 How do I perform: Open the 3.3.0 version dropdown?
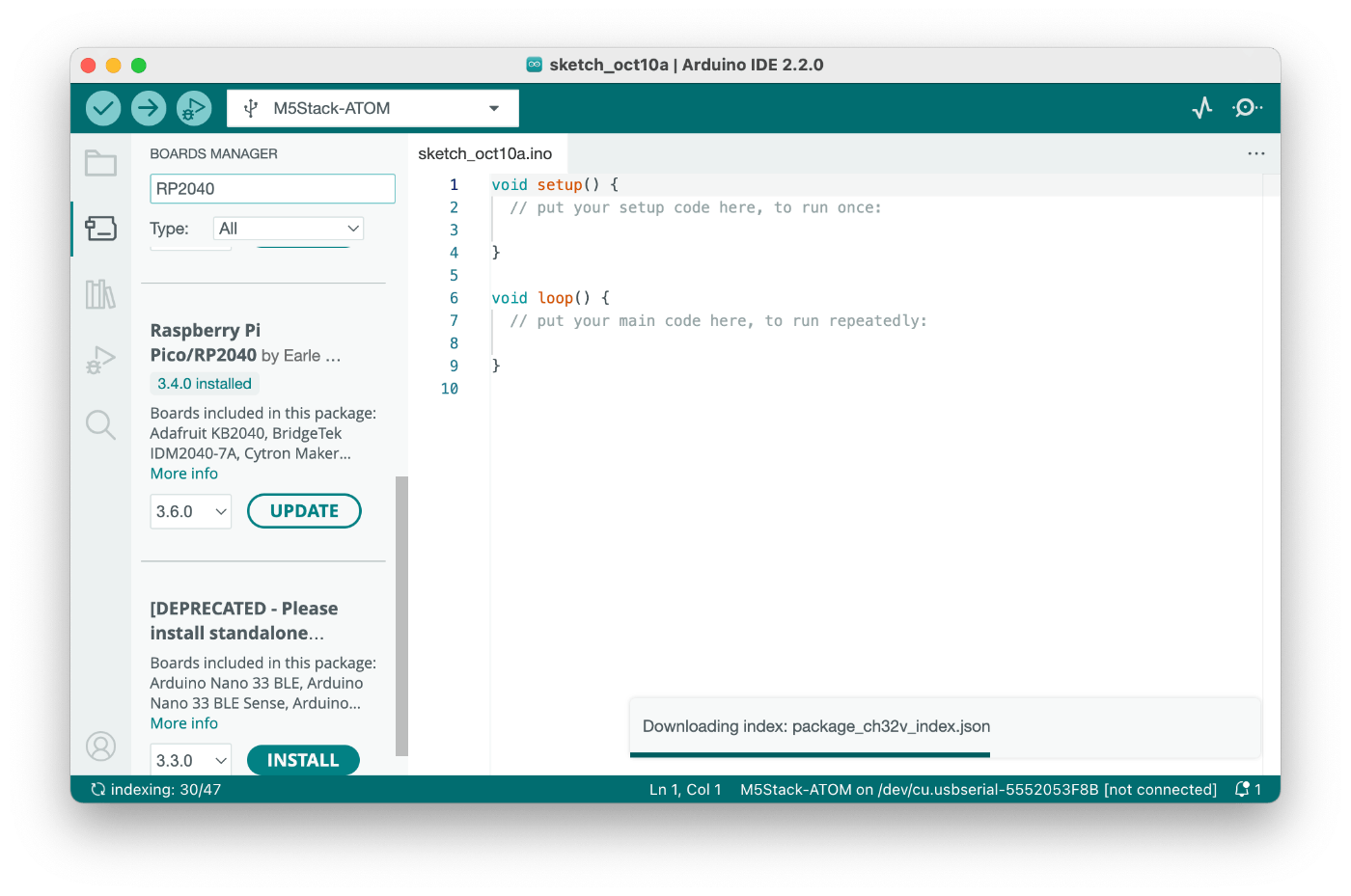click(191, 760)
